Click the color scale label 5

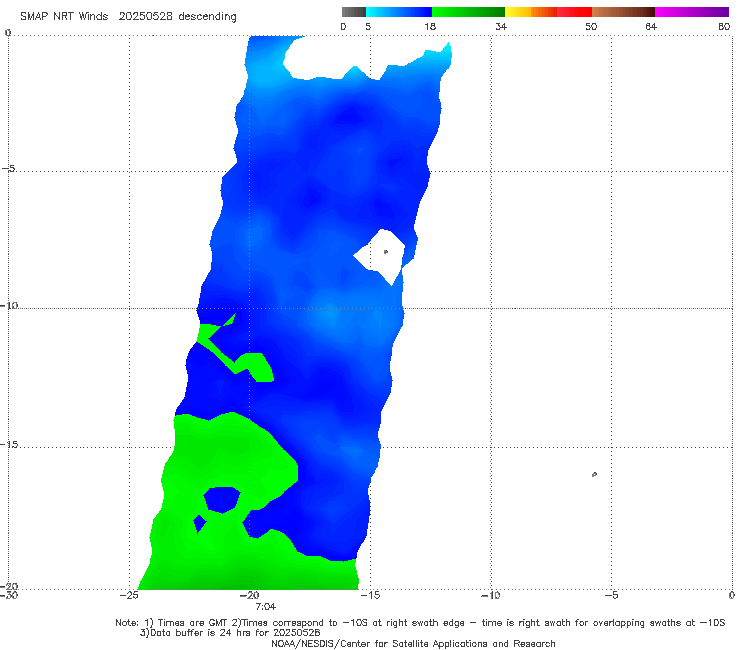(x=368, y=26)
